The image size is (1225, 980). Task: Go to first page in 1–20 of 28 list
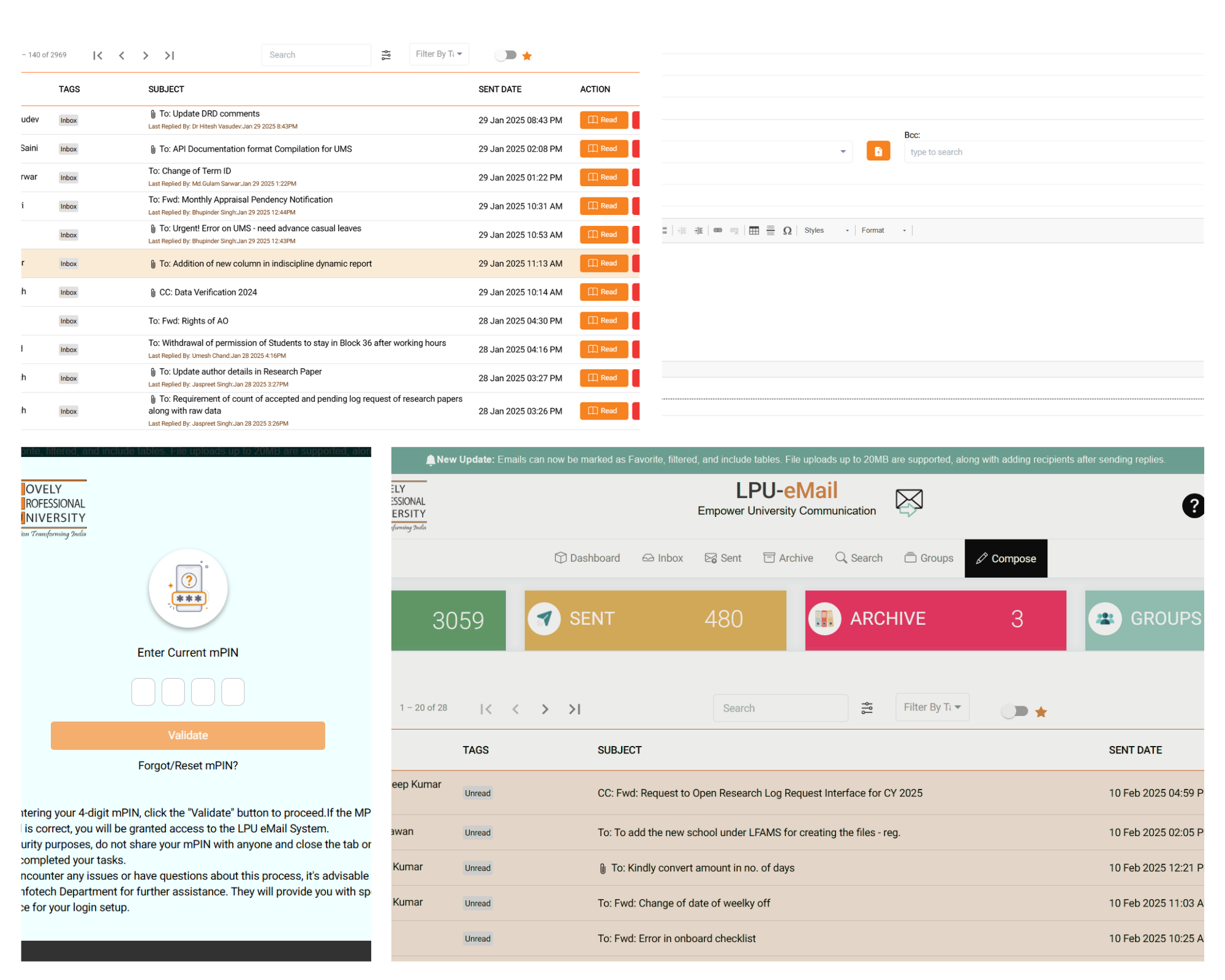[x=486, y=709]
